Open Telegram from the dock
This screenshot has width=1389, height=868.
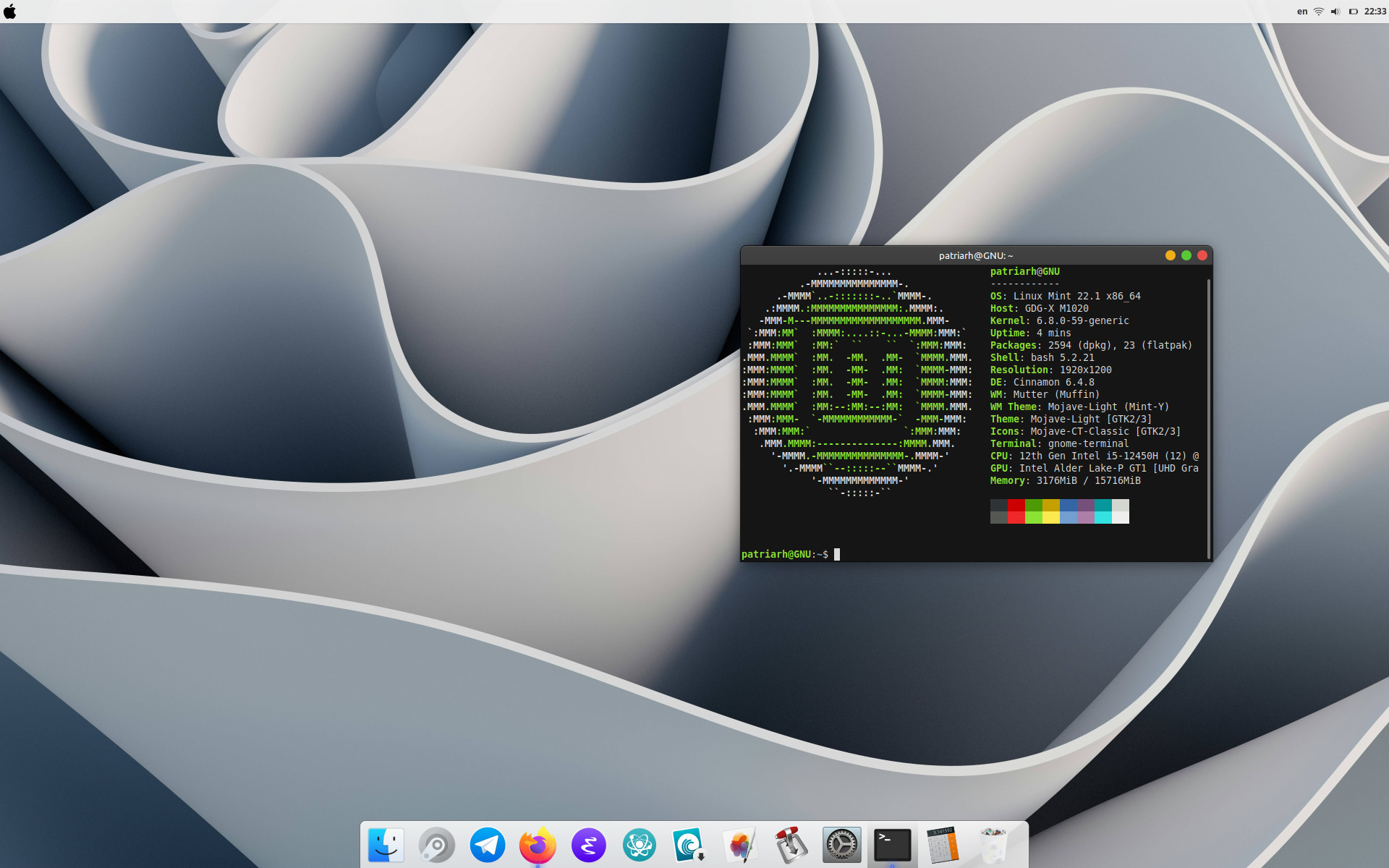click(488, 844)
